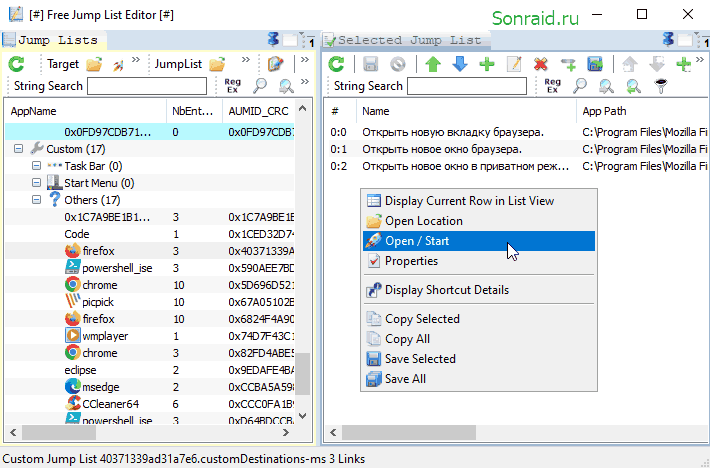Add category with dashed green plus
The width and height of the screenshot is (710, 468).
683,64
